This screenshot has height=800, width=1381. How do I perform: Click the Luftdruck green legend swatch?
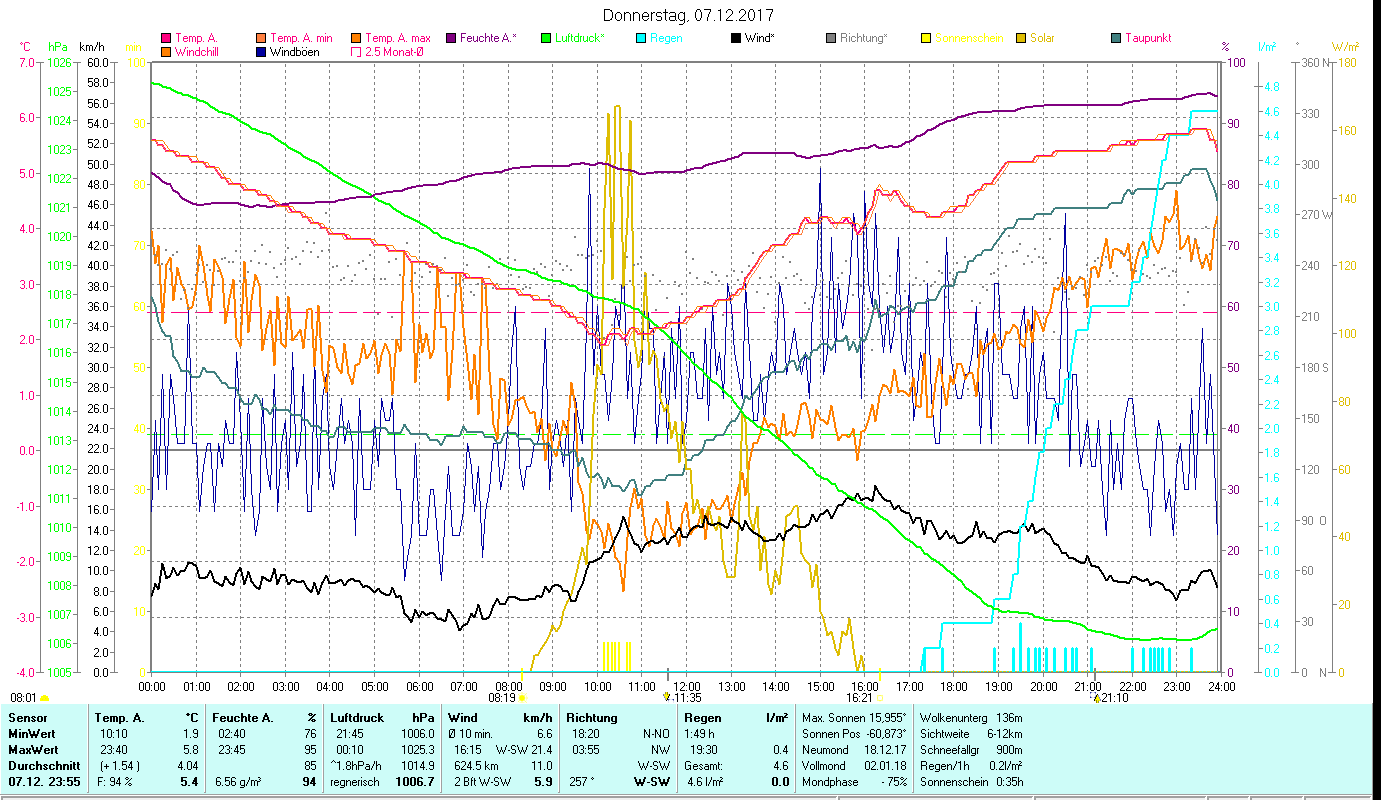click(545, 38)
